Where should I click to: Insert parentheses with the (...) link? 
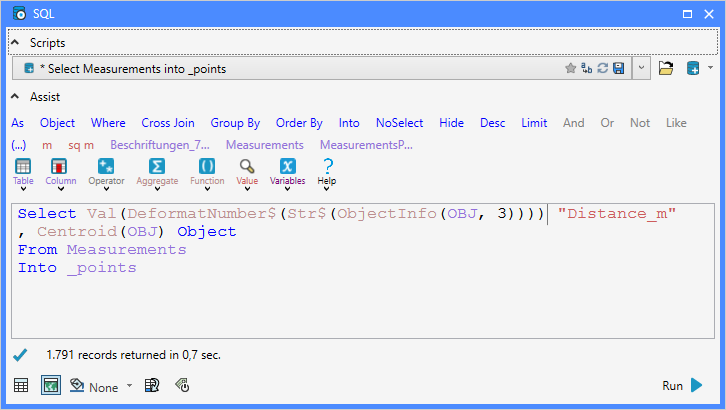[19, 145]
